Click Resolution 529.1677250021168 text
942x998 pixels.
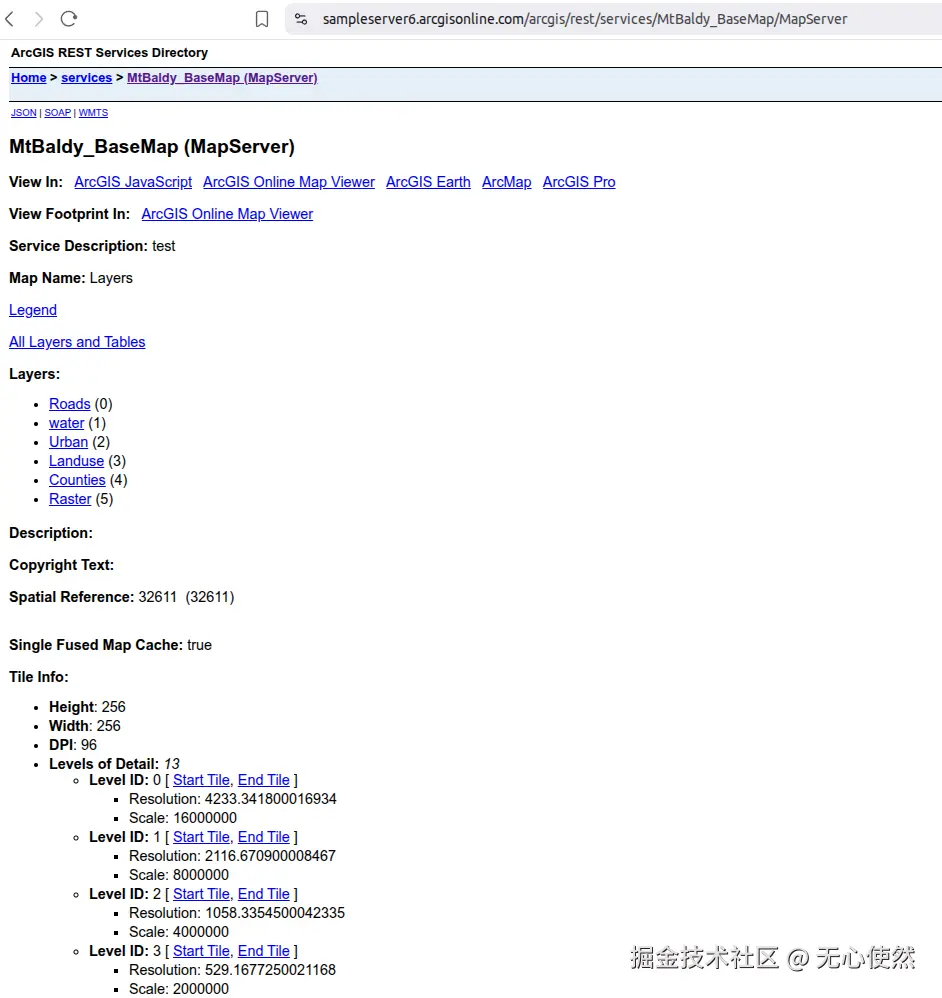232,970
